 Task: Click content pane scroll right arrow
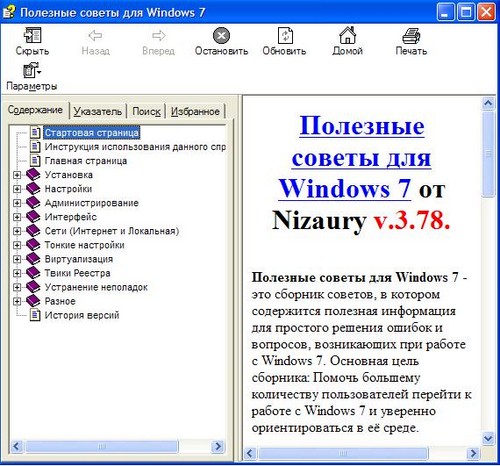point(473,453)
